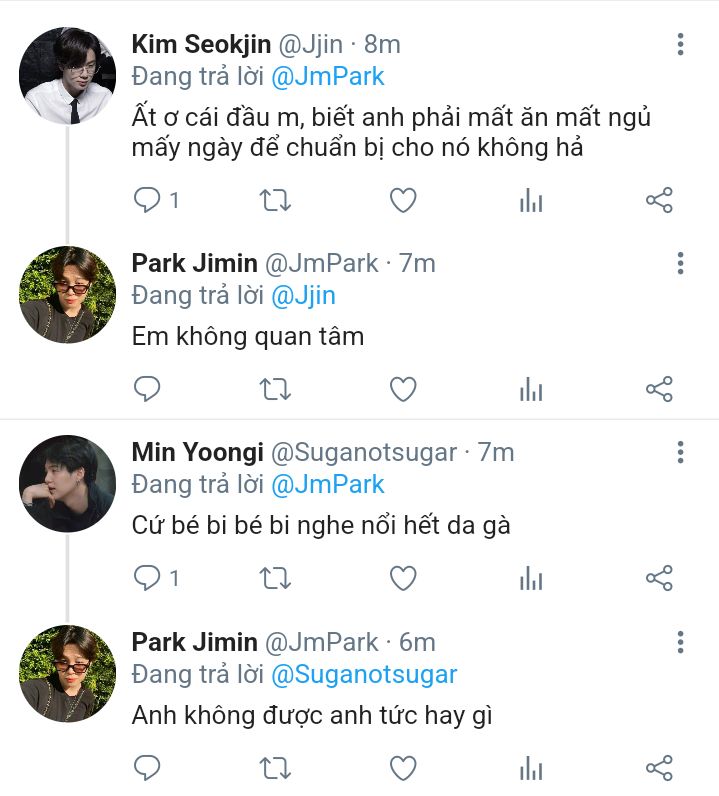The width and height of the screenshot is (719, 796).
Task: Reply to Jimin's "Anh không được" tweet
Action: point(148,767)
